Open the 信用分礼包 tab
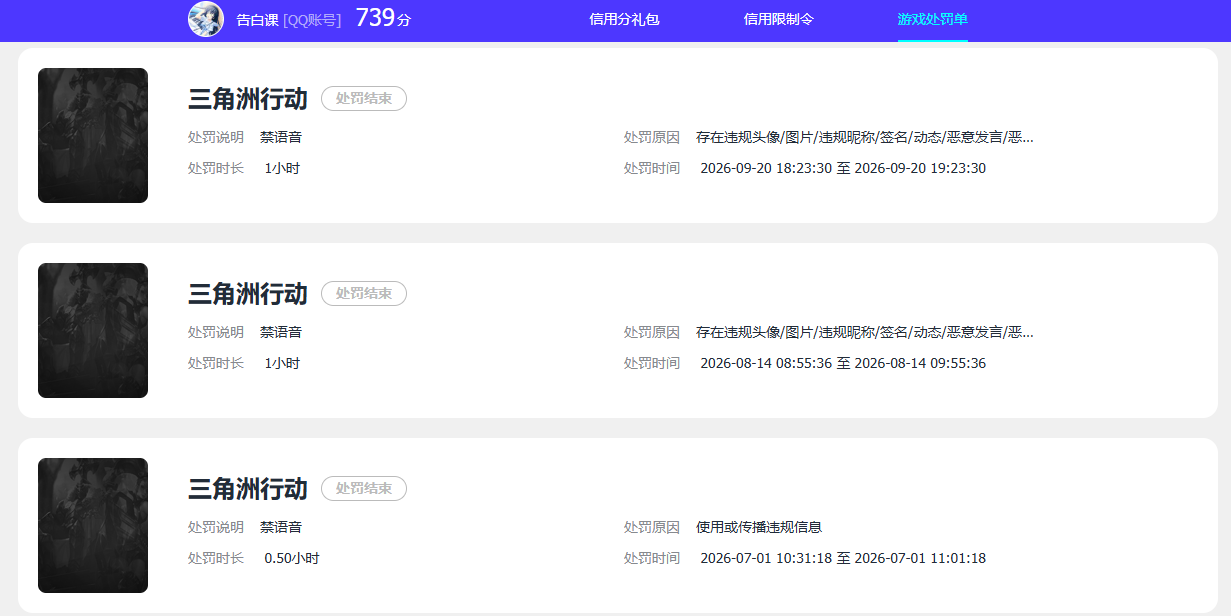The height and width of the screenshot is (616, 1231). click(x=624, y=19)
